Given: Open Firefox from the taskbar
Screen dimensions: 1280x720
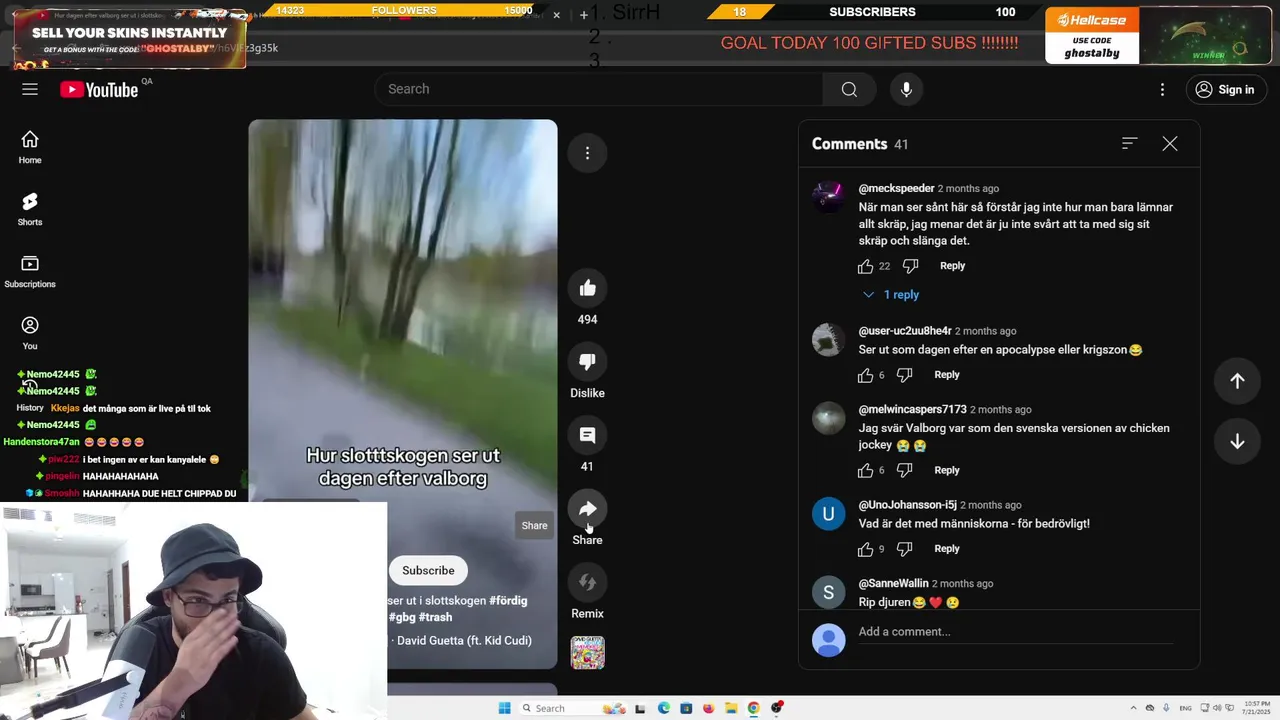Looking at the screenshot, I should point(709,708).
